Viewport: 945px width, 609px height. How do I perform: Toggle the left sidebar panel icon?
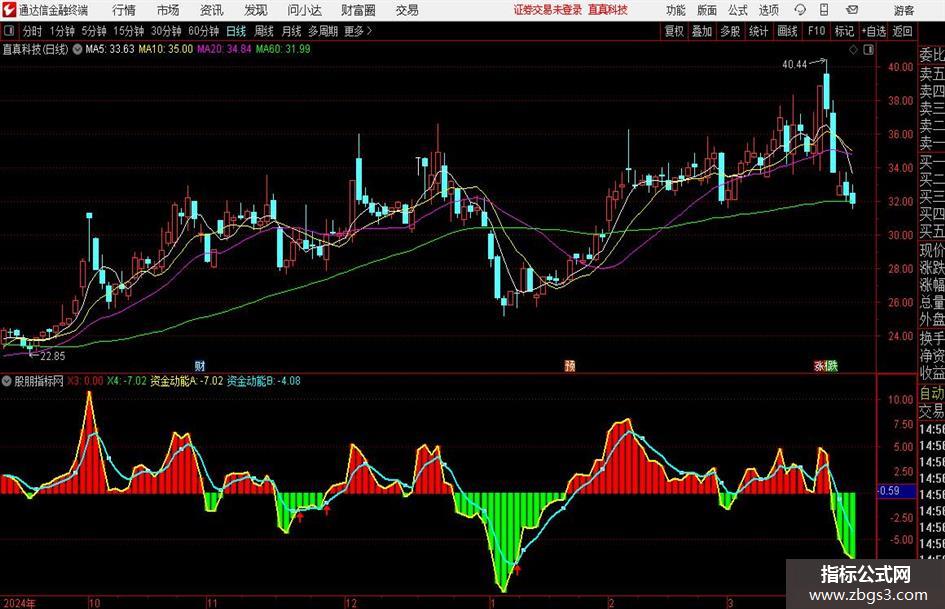[x=9, y=31]
